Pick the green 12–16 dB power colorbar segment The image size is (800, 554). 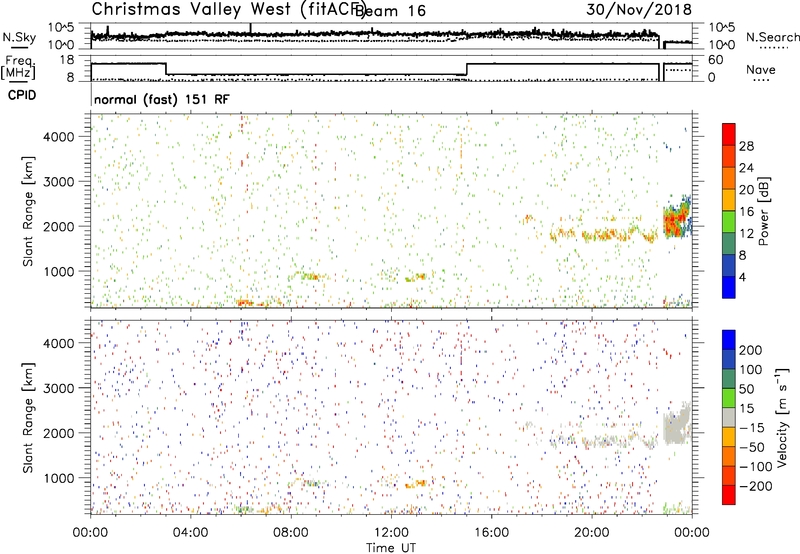click(729, 222)
